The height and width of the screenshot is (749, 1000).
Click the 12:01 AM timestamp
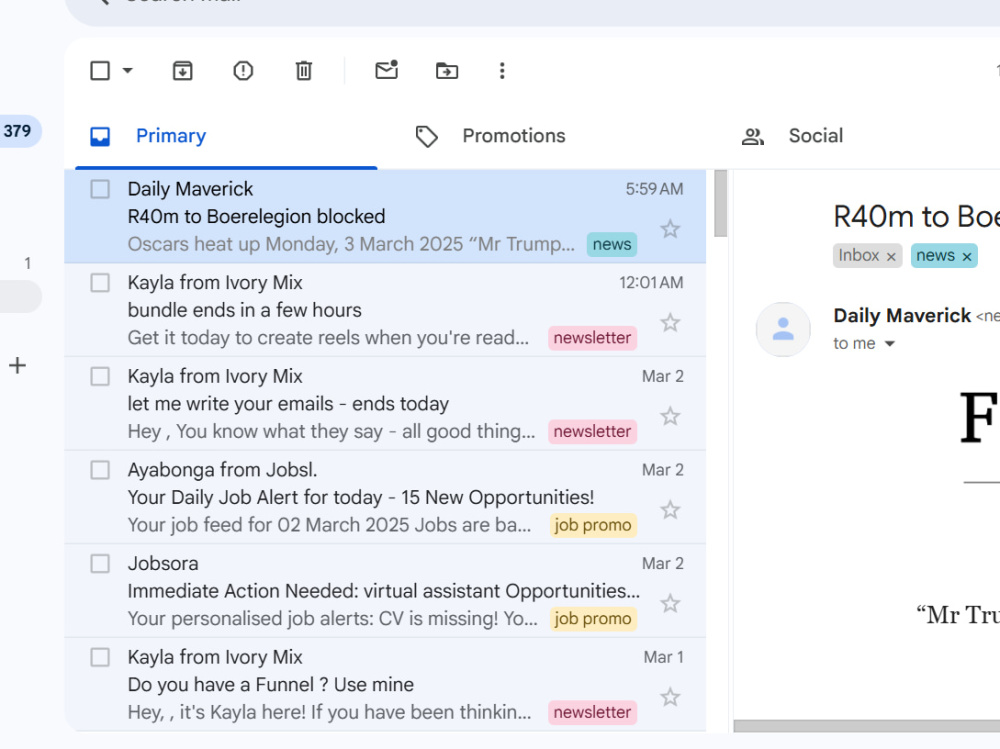651,283
